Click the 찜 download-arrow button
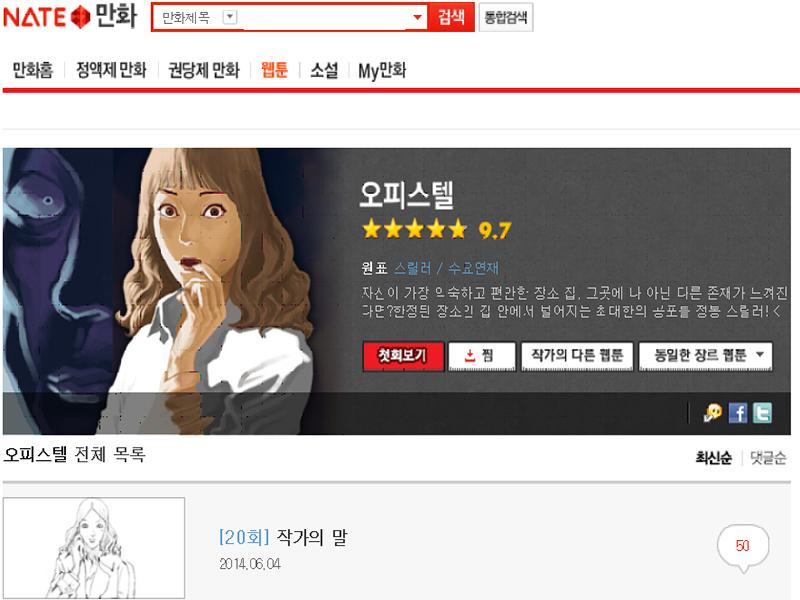The height and width of the screenshot is (600, 800). pos(482,356)
